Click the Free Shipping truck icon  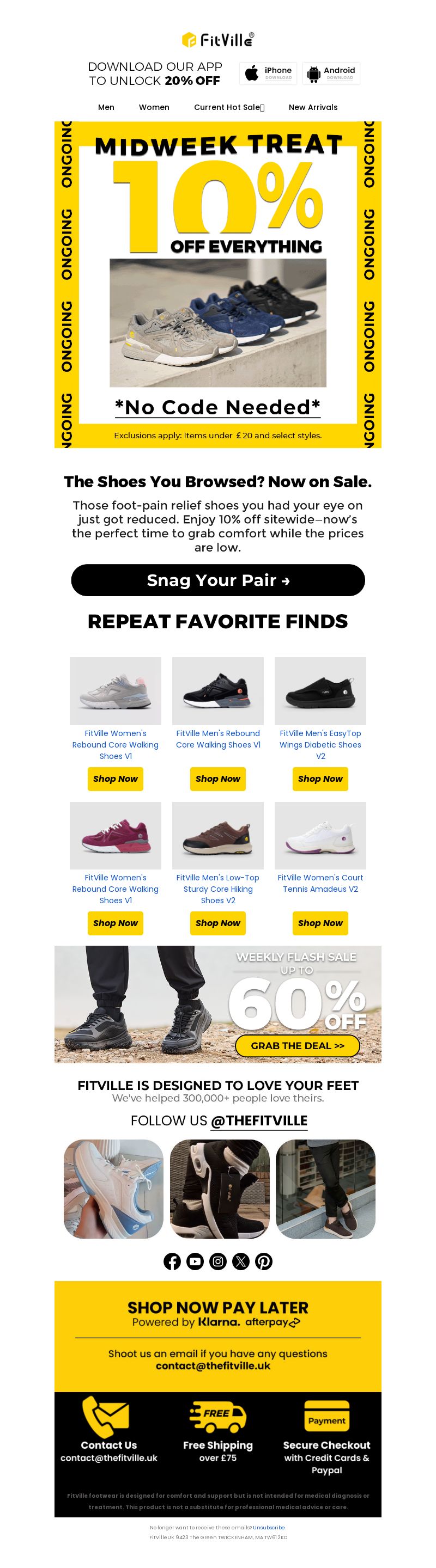[x=217, y=1416]
